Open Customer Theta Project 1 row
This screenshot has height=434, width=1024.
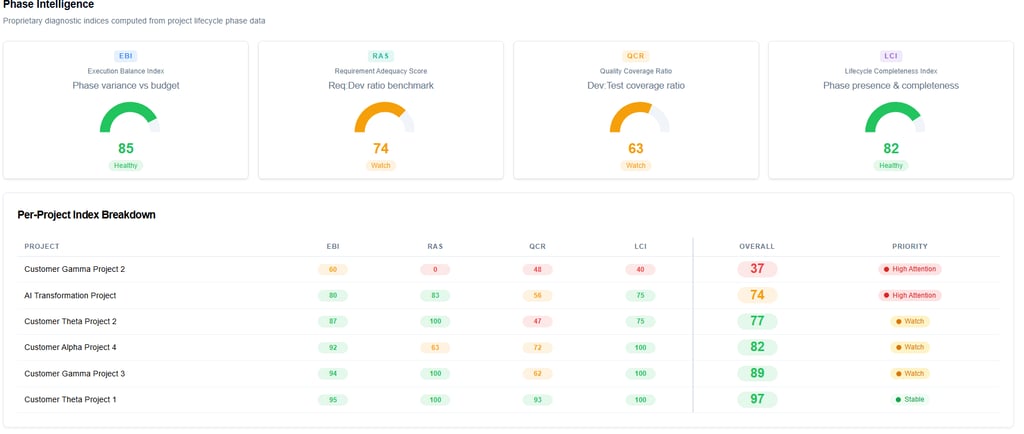(x=509, y=399)
